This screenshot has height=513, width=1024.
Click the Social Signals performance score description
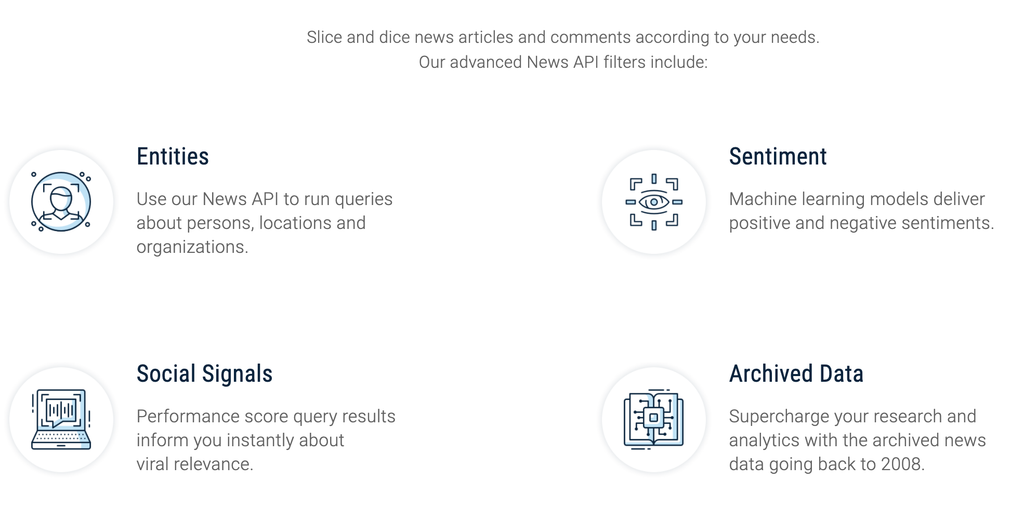(x=266, y=440)
